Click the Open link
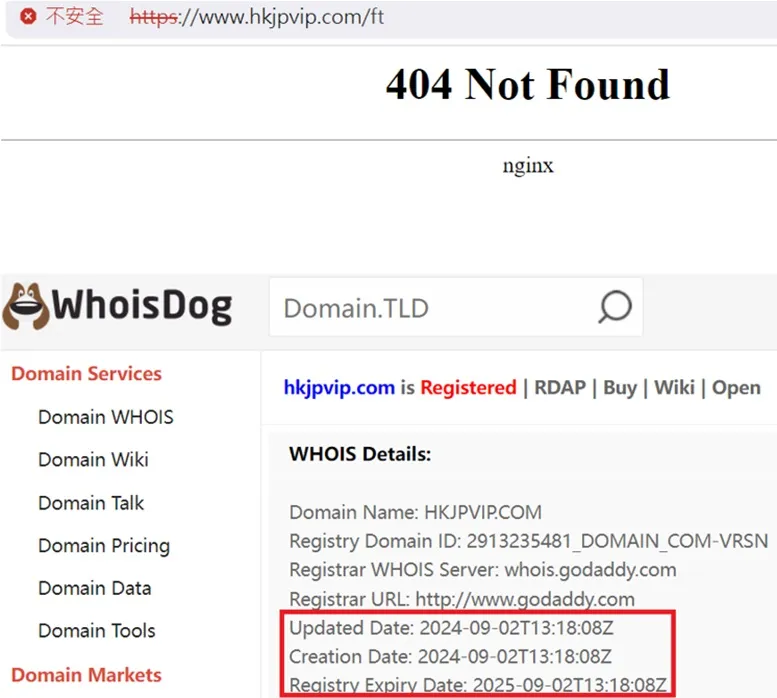Viewport: 777px width, 698px height. [x=736, y=387]
